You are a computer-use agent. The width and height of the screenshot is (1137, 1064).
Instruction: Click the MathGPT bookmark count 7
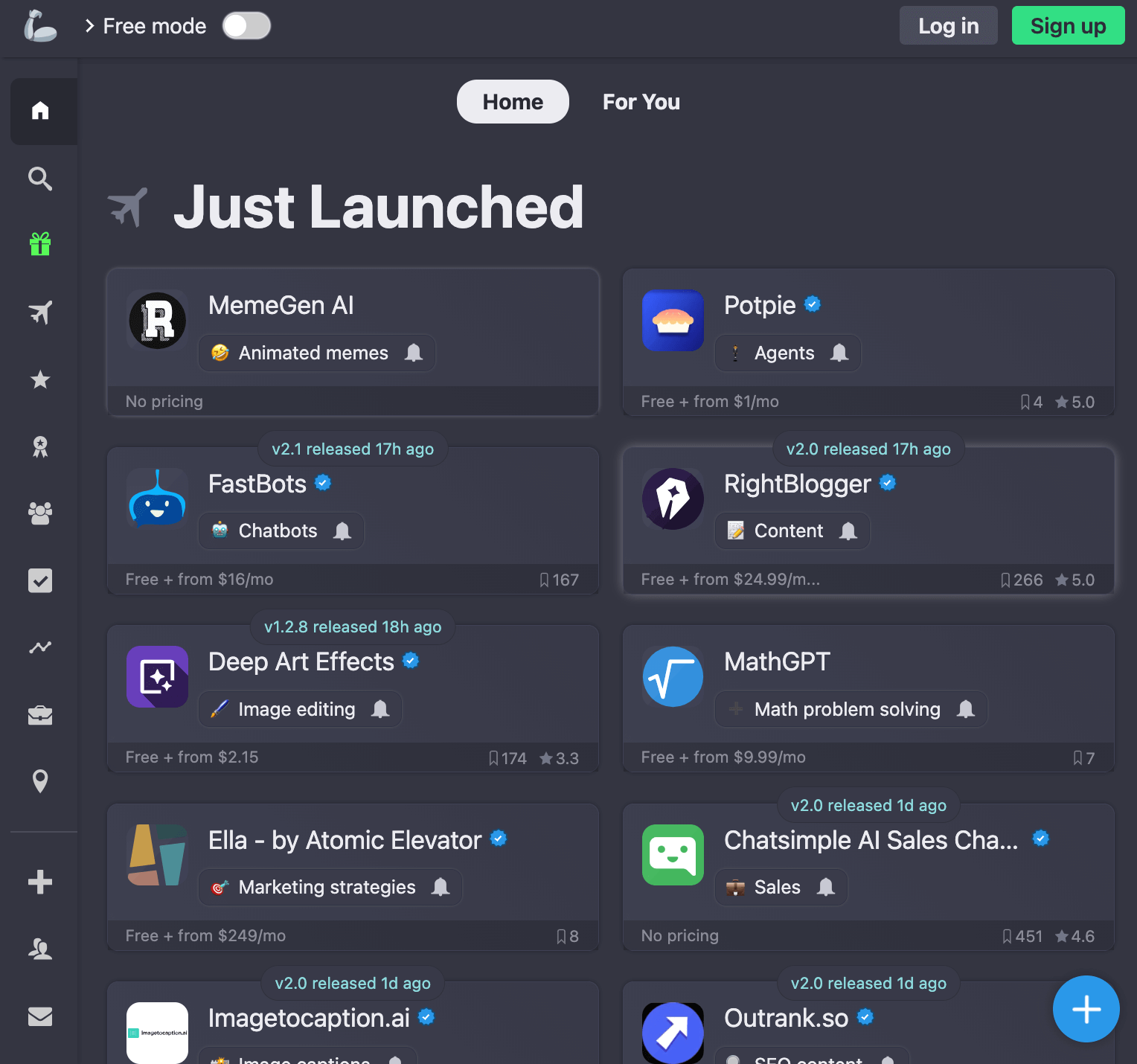pos(1083,758)
